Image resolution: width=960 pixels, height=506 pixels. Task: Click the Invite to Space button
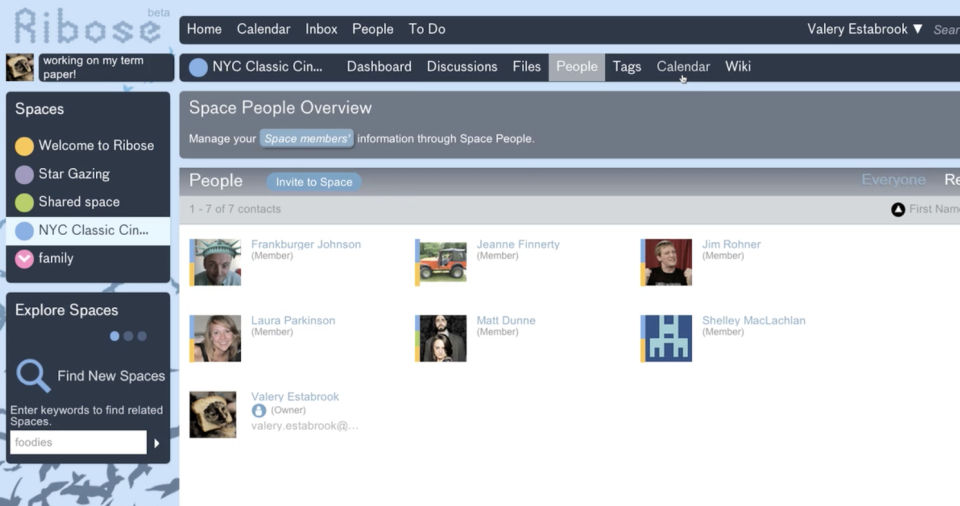pyautogui.click(x=313, y=182)
